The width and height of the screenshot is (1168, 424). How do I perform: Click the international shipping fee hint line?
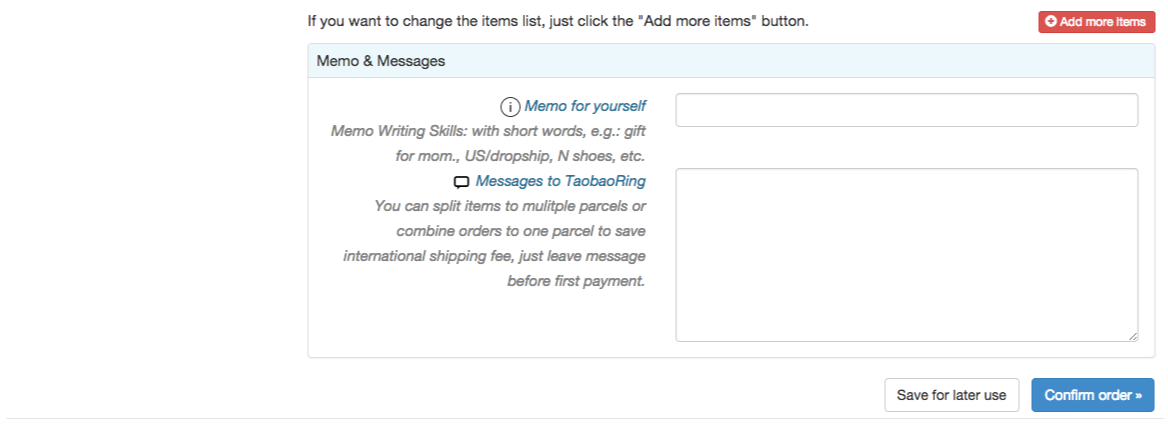click(495, 256)
